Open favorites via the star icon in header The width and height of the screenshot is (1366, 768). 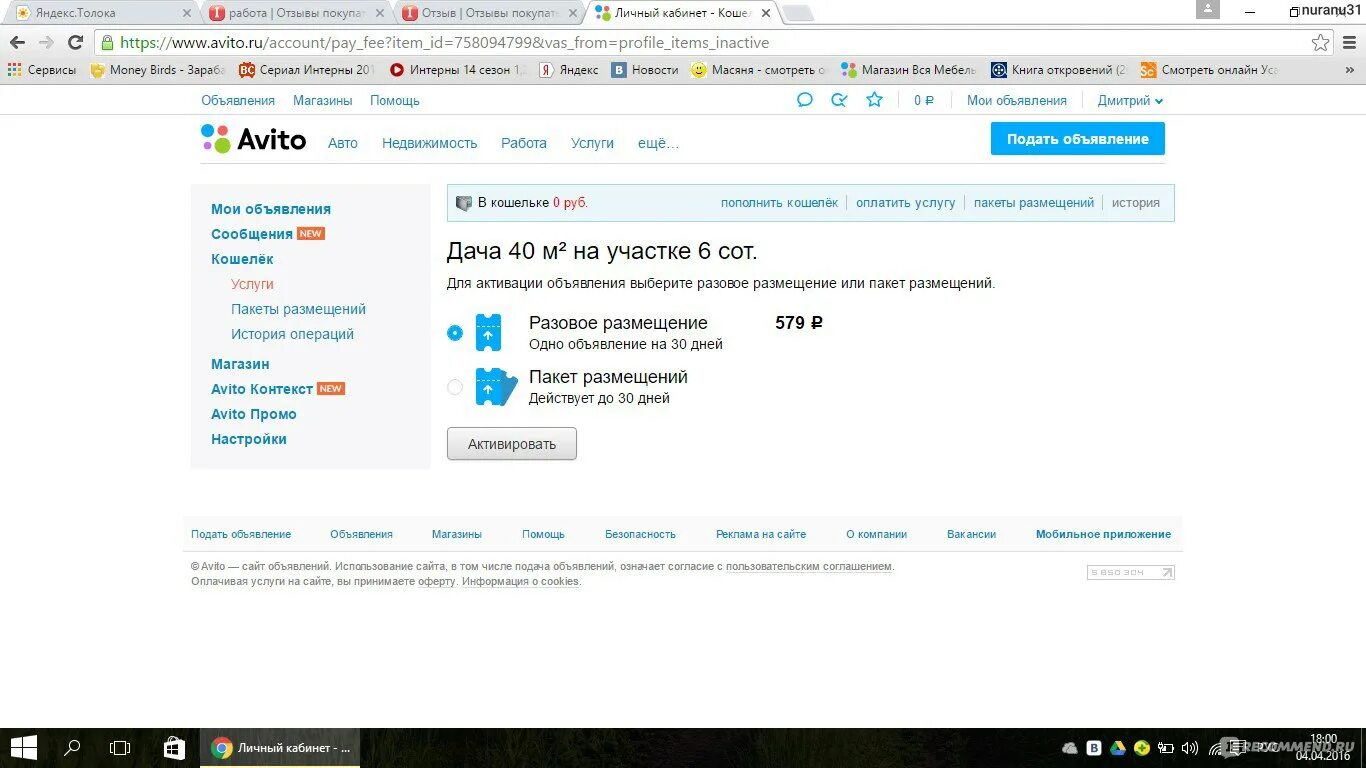874,100
